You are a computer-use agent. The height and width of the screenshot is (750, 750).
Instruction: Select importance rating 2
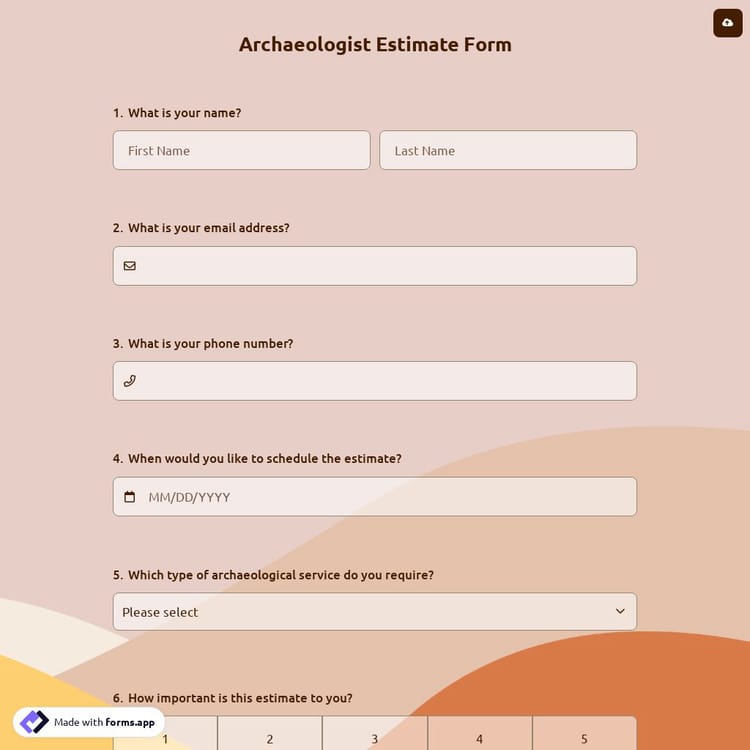coord(270,736)
